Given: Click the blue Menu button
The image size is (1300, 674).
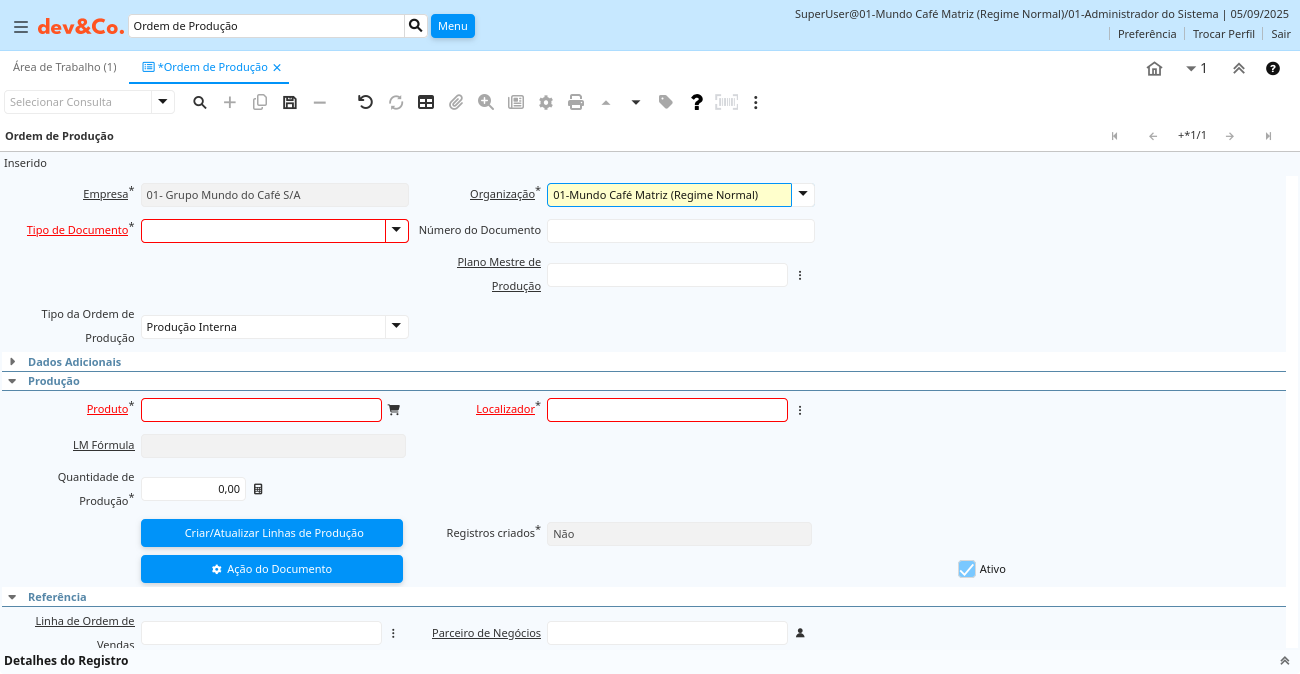Looking at the screenshot, I should click(x=452, y=26).
